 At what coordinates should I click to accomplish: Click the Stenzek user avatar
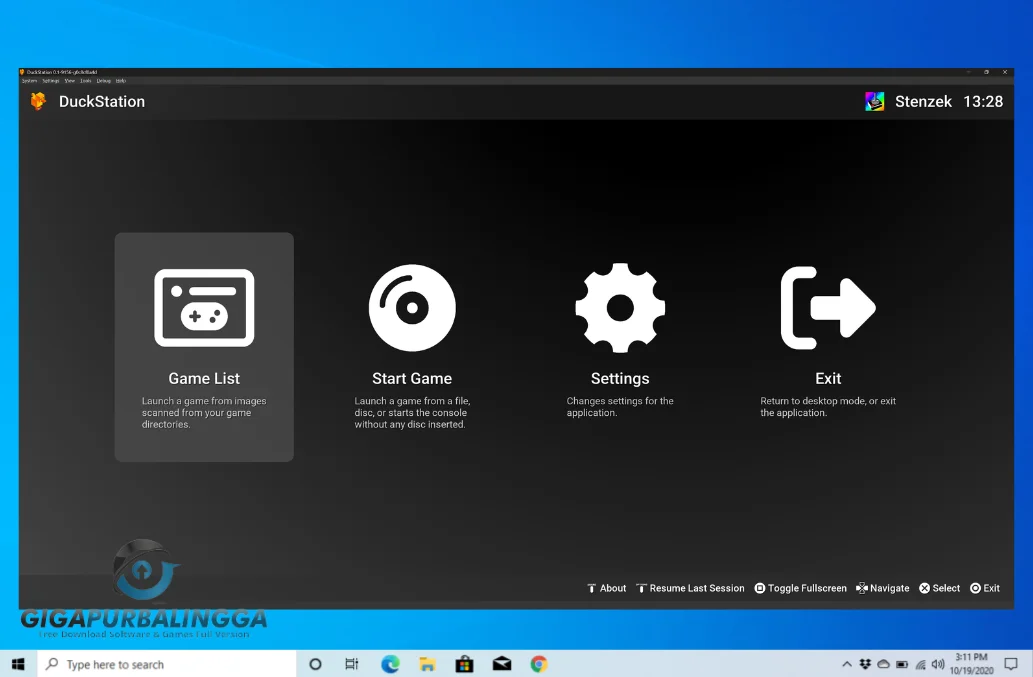point(874,101)
